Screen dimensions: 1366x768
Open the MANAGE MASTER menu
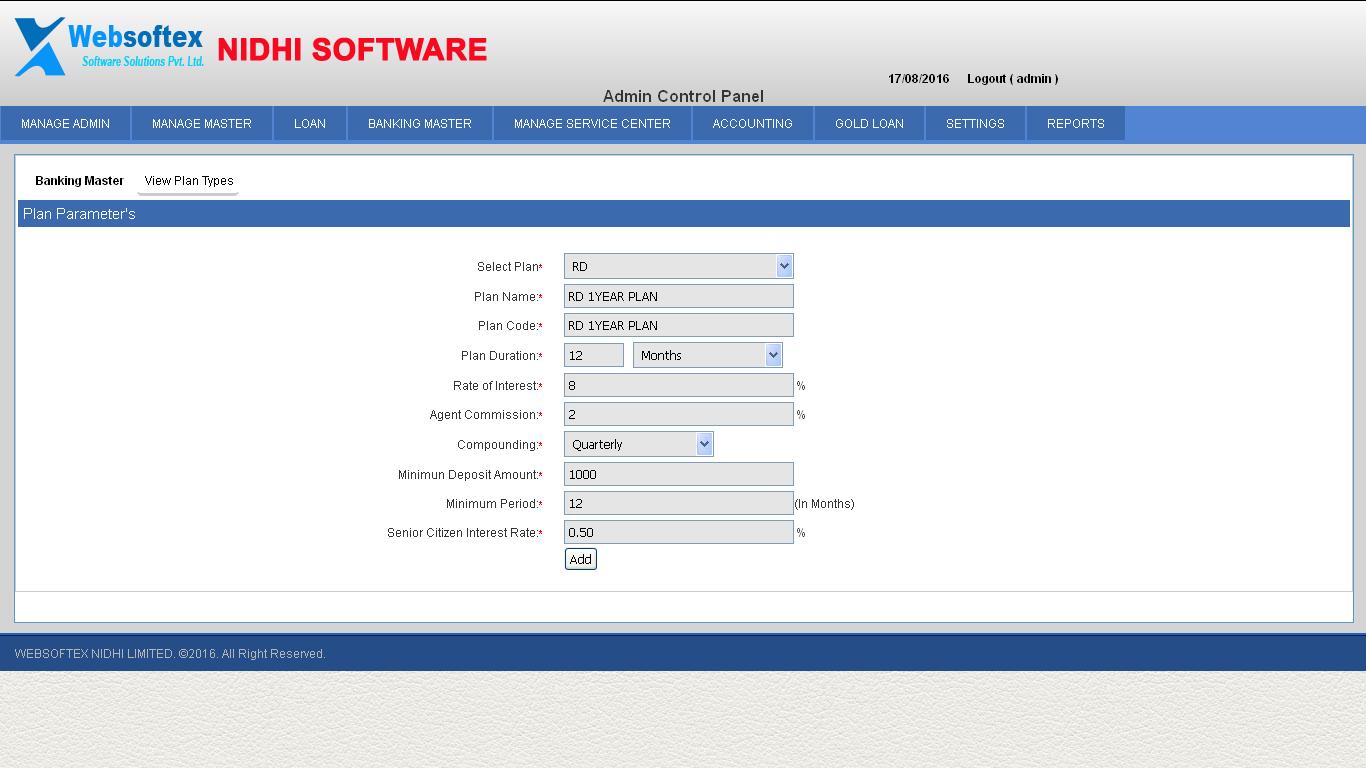(202, 124)
